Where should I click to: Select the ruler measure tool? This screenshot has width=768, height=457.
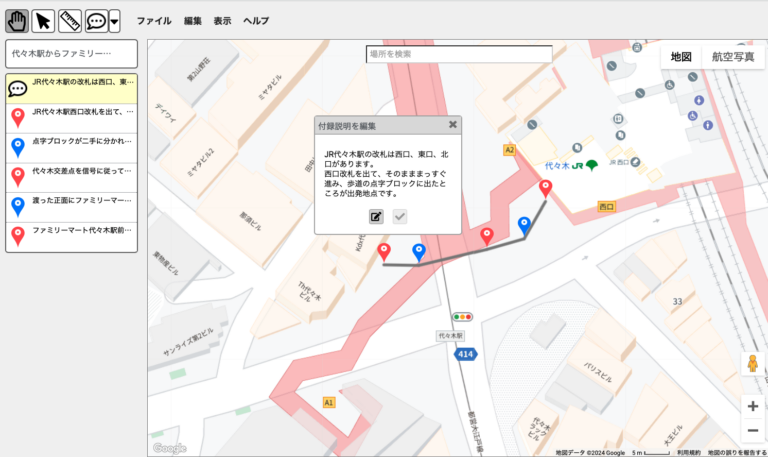[x=70, y=22]
